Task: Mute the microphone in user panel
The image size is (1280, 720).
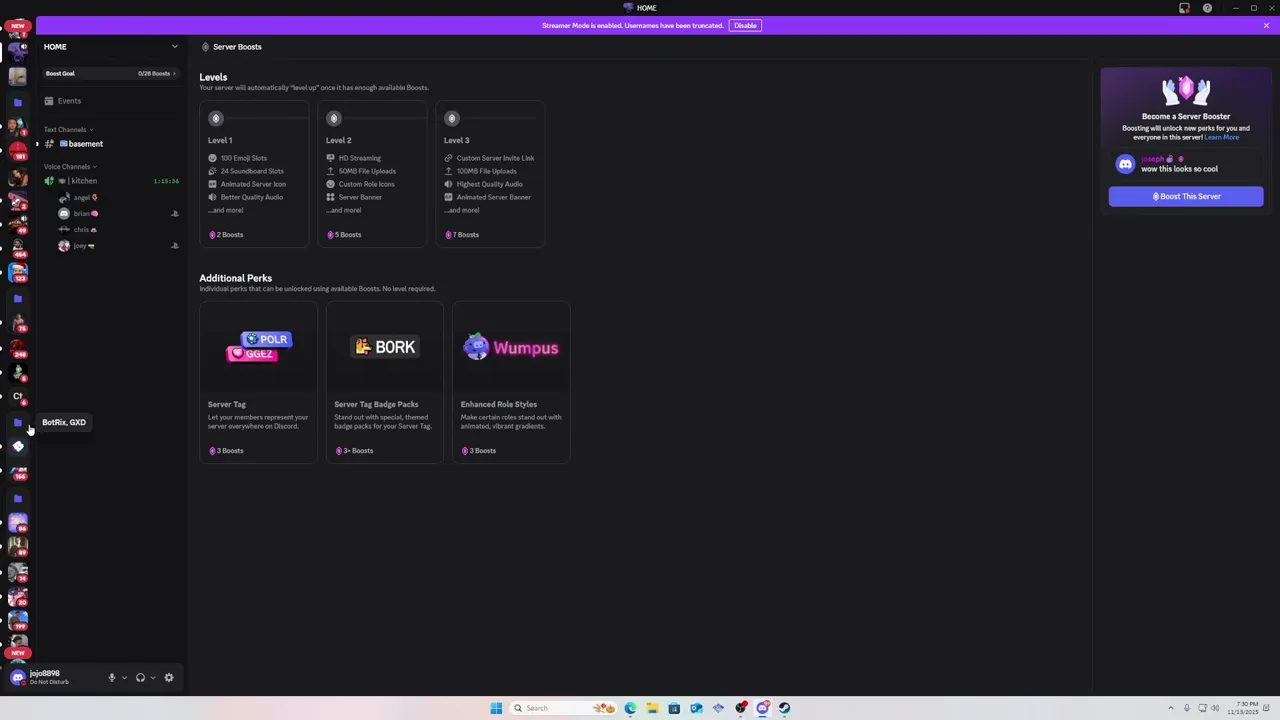Action: tap(112, 678)
